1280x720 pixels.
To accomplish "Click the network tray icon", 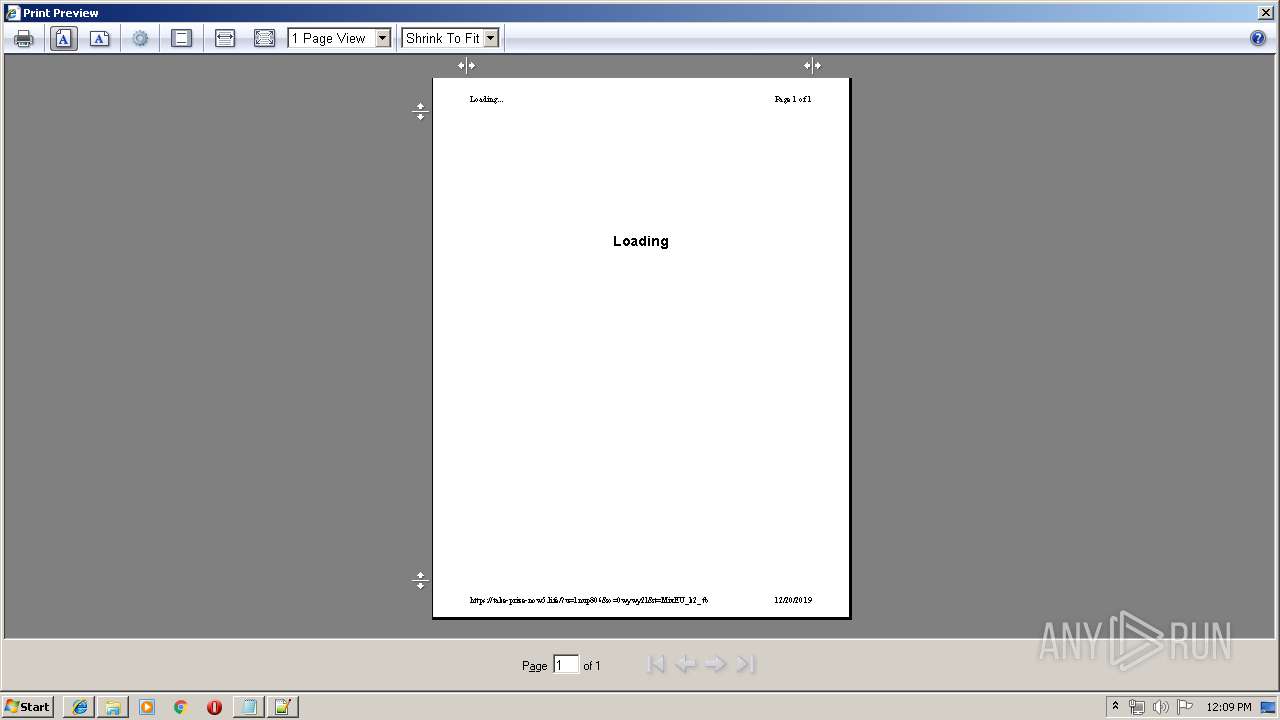I will (x=1137, y=707).
